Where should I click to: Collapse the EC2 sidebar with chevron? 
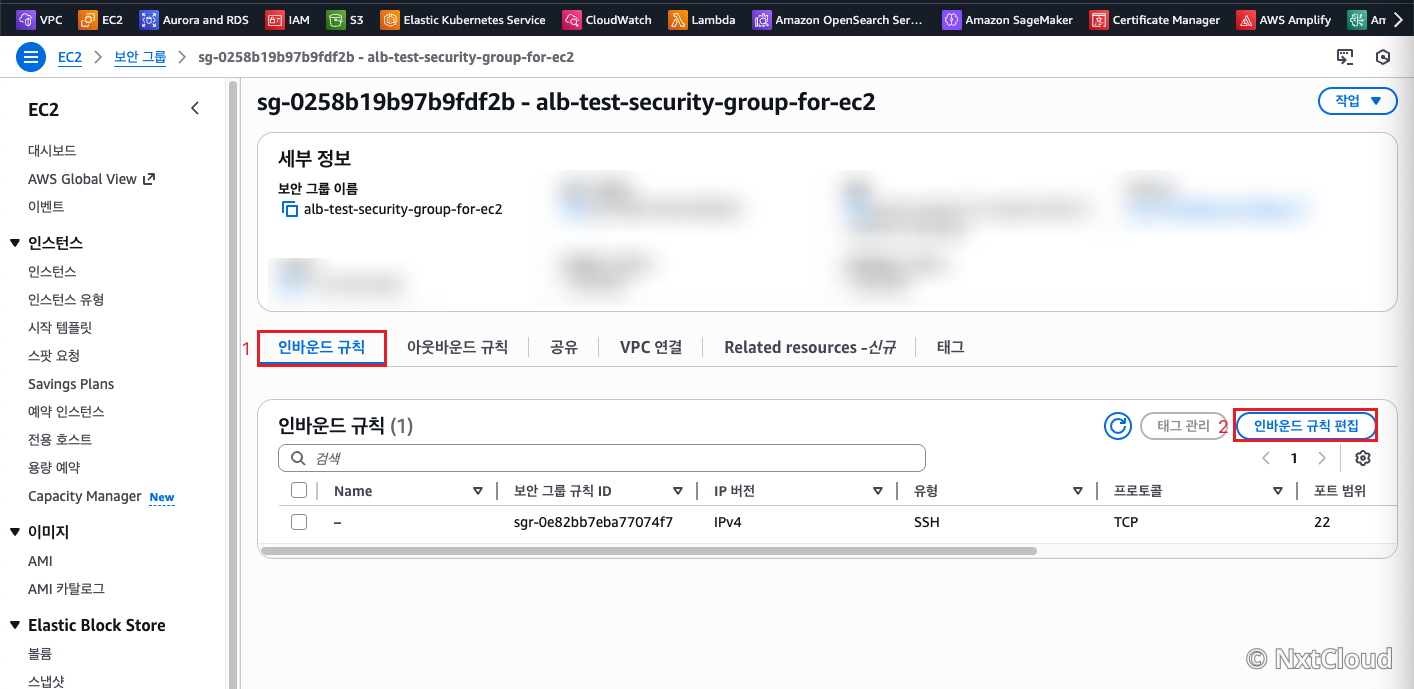(x=195, y=109)
